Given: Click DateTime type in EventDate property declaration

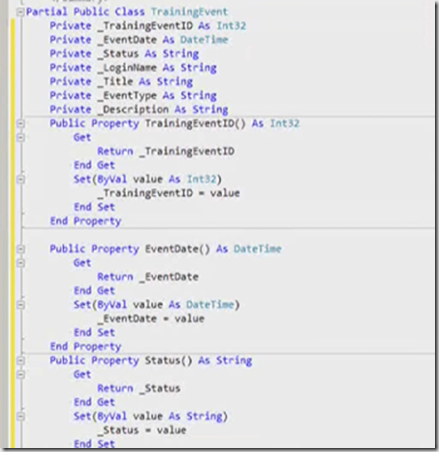Looking at the screenshot, I should tap(258, 249).
